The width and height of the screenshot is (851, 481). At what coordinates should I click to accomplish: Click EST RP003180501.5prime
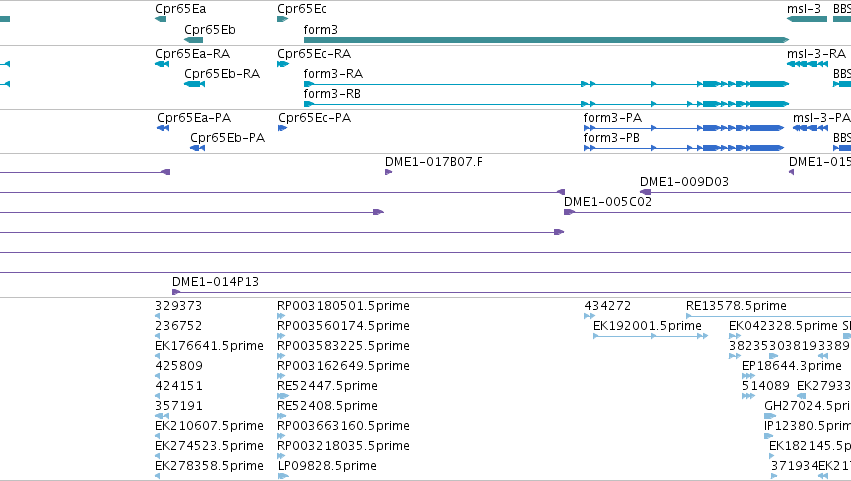pyautogui.click(x=343, y=306)
